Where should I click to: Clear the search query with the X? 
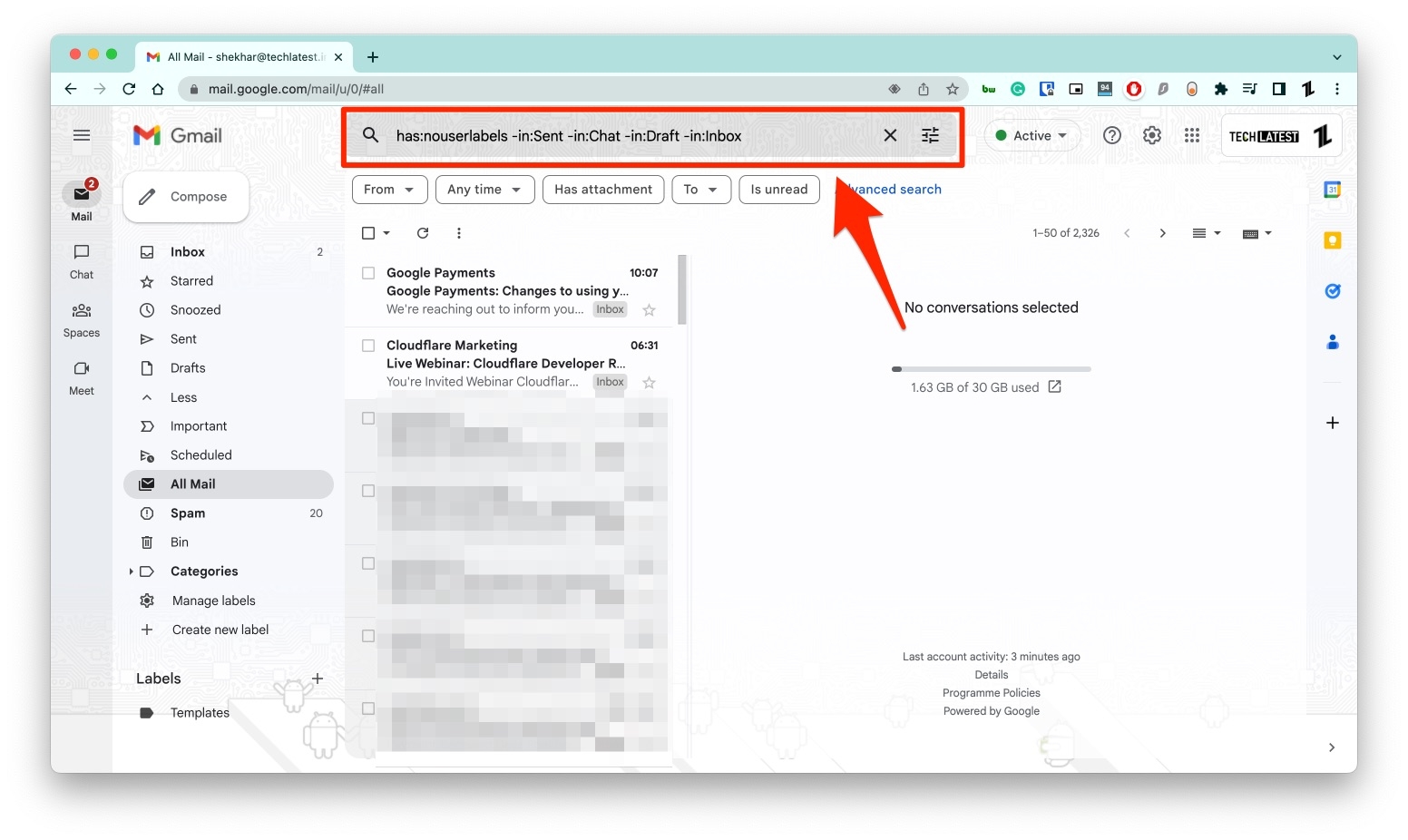click(x=890, y=134)
